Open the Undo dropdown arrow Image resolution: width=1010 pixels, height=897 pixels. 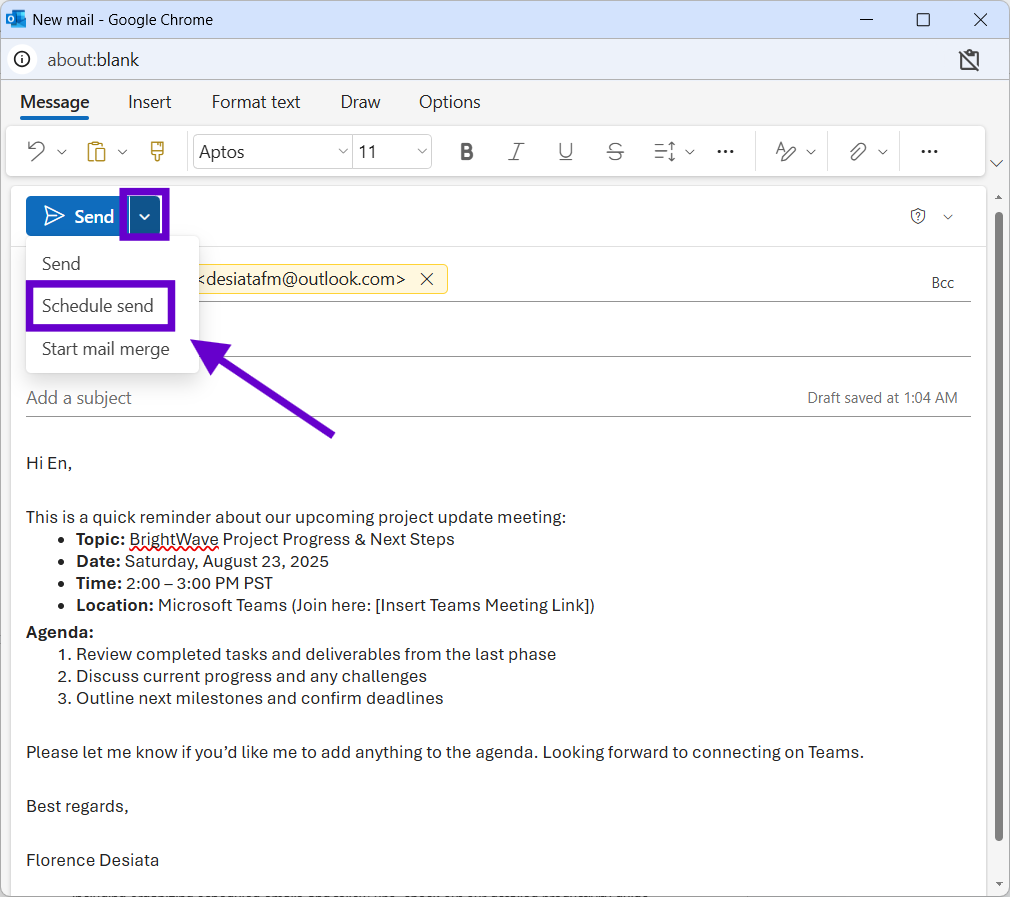pos(62,152)
